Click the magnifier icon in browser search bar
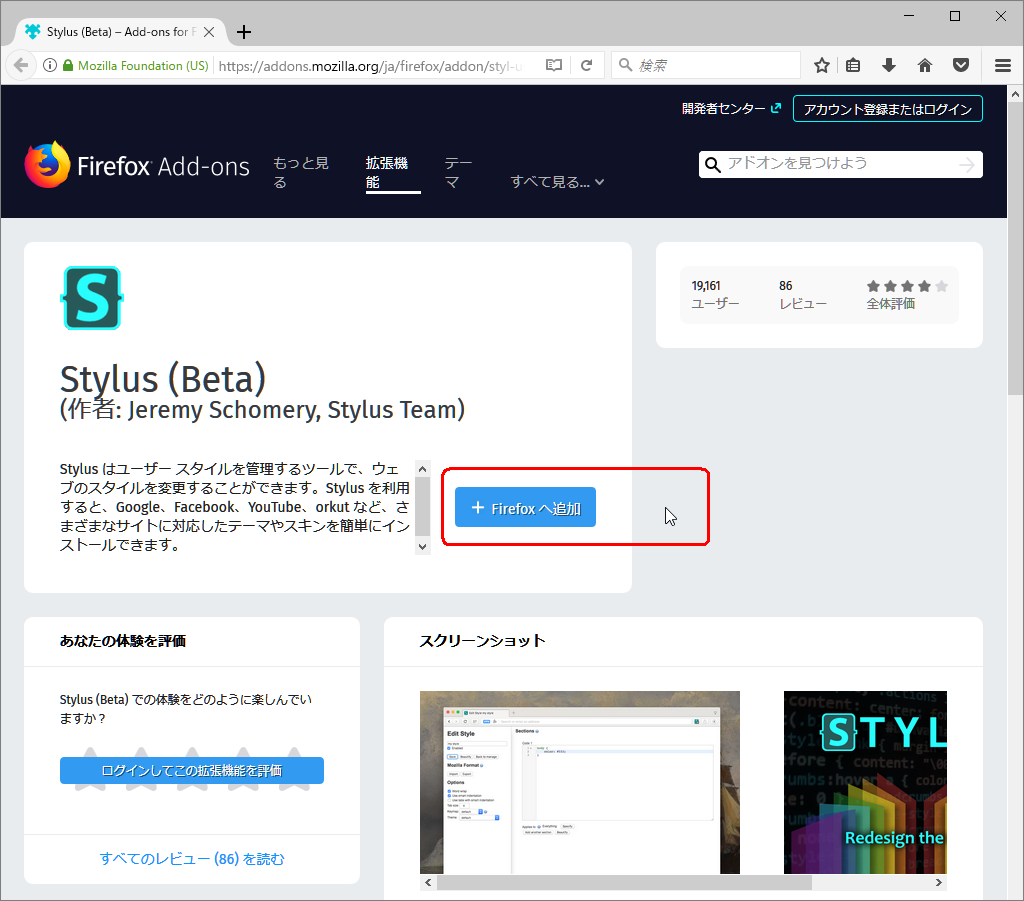 pyautogui.click(x=625, y=65)
